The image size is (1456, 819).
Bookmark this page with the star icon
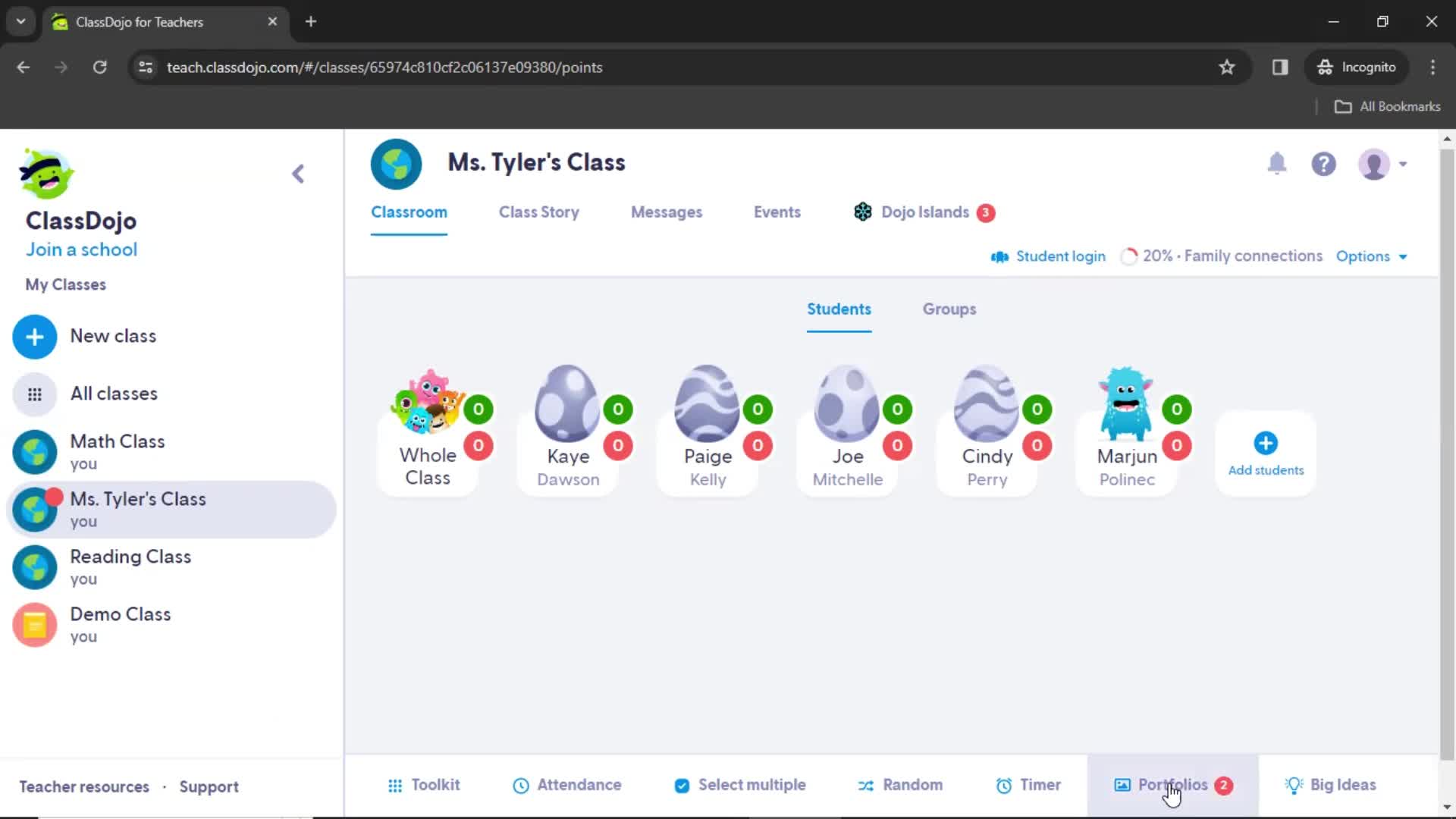tap(1227, 67)
